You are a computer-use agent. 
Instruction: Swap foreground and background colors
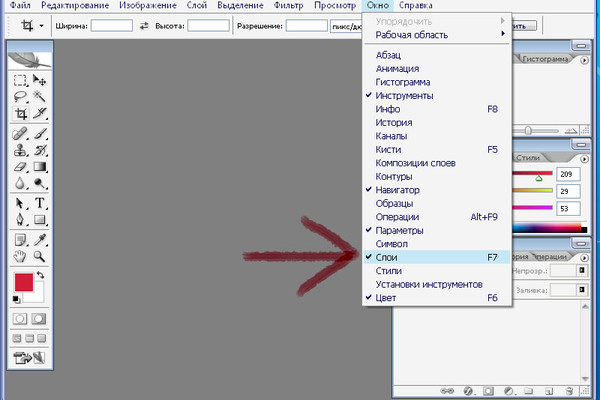point(41,275)
